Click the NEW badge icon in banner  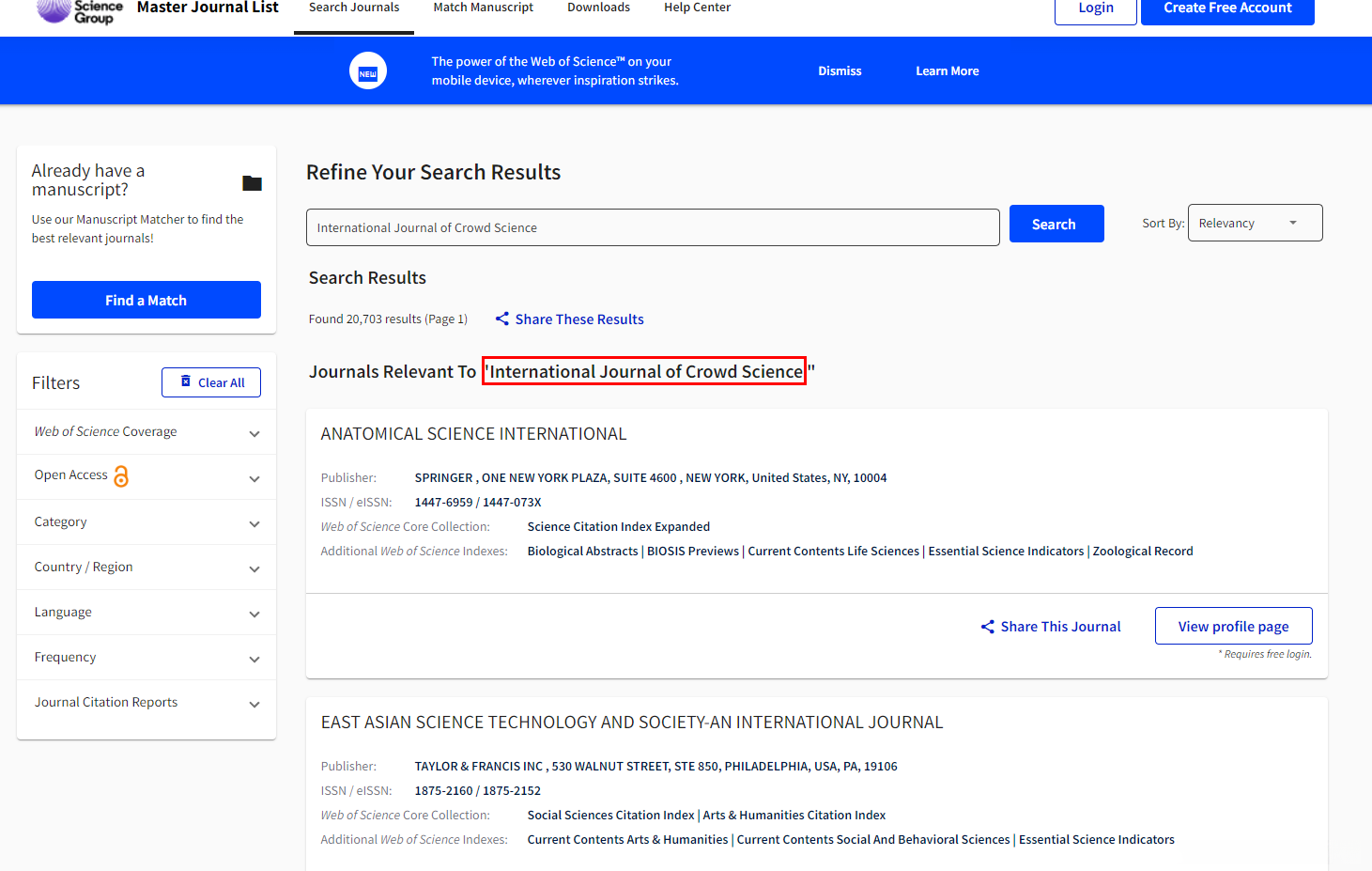click(368, 71)
